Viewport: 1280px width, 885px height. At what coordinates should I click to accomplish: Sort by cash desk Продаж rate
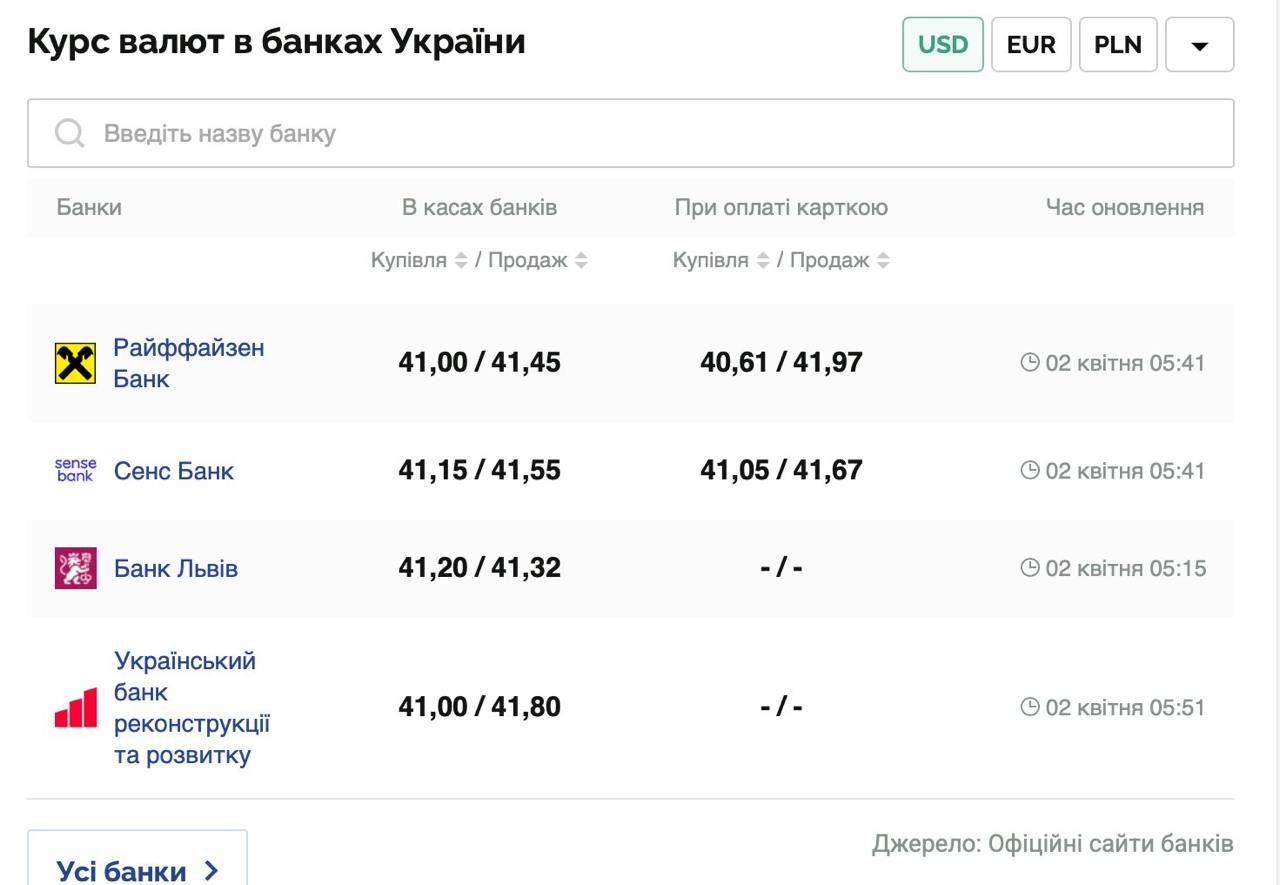pyautogui.click(x=581, y=260)
